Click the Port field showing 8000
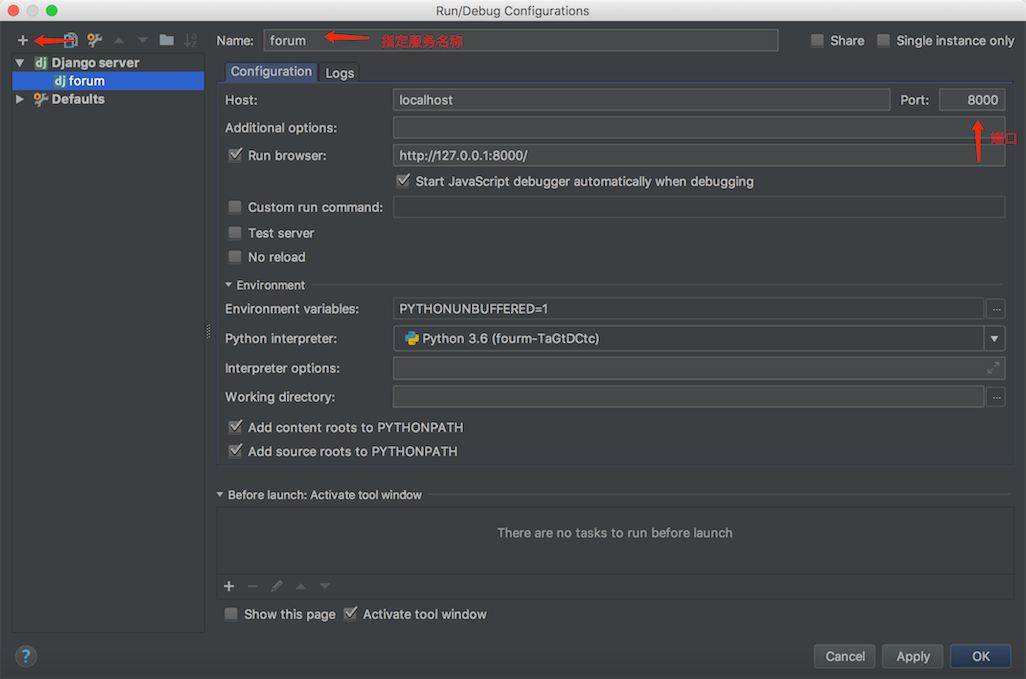 tap(972, 100)
